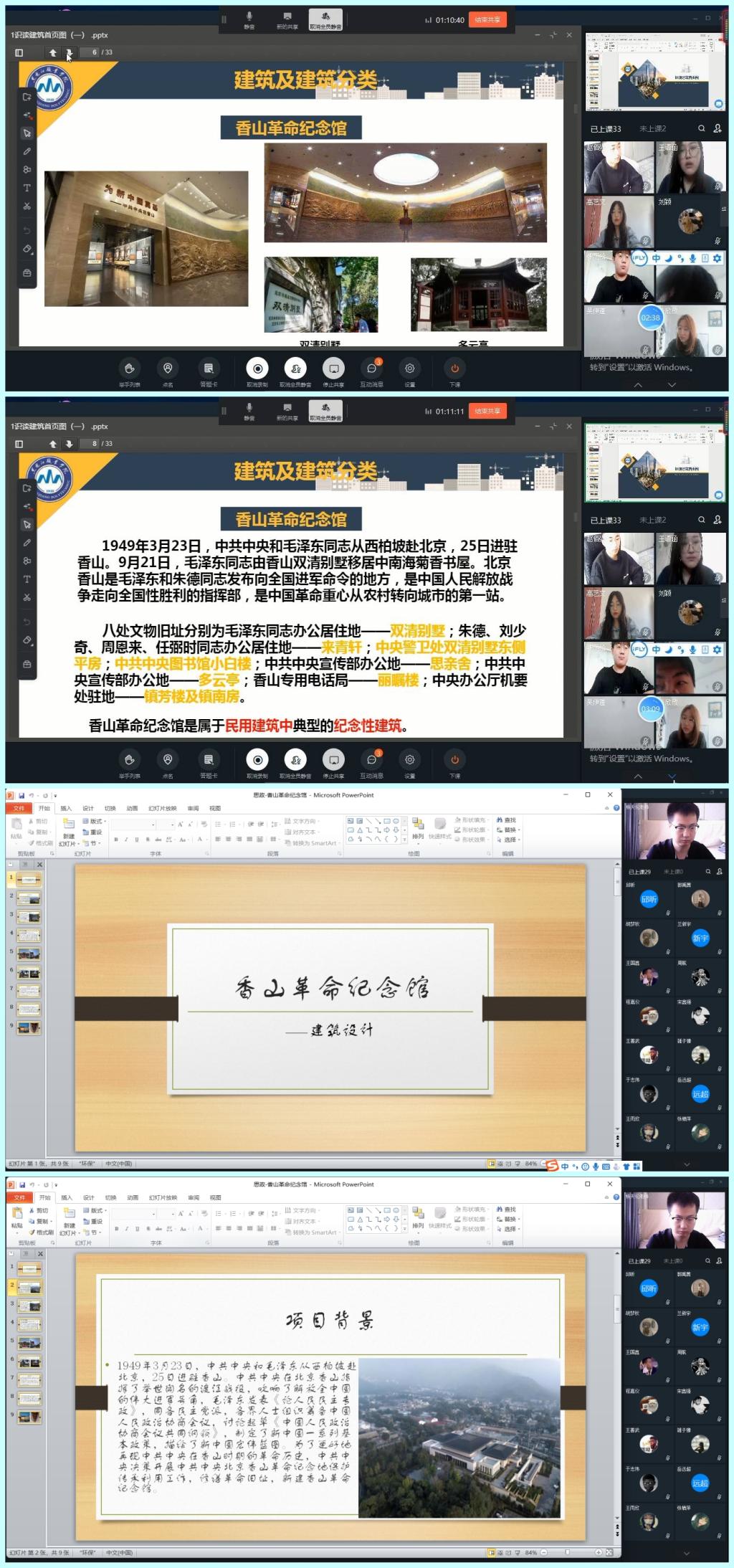Image resolution: width=734 pixels, height=1568 pixels.
Task: Toggle 取消全员静音 in the 01:11:11 sharing bar
Action: pos(325,411)
